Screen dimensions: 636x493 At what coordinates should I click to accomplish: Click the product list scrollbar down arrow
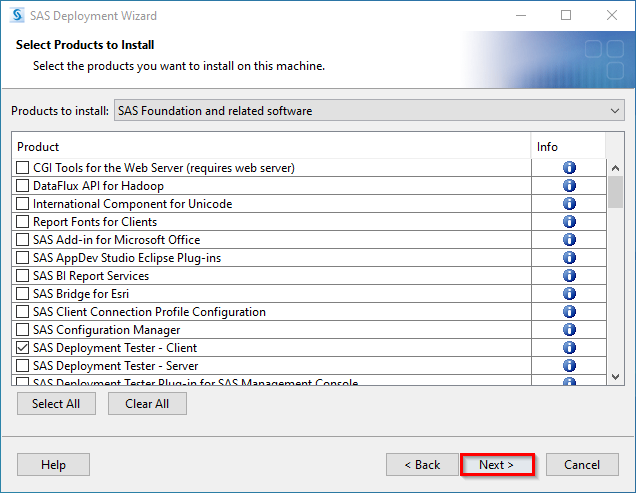click(615, 377)
